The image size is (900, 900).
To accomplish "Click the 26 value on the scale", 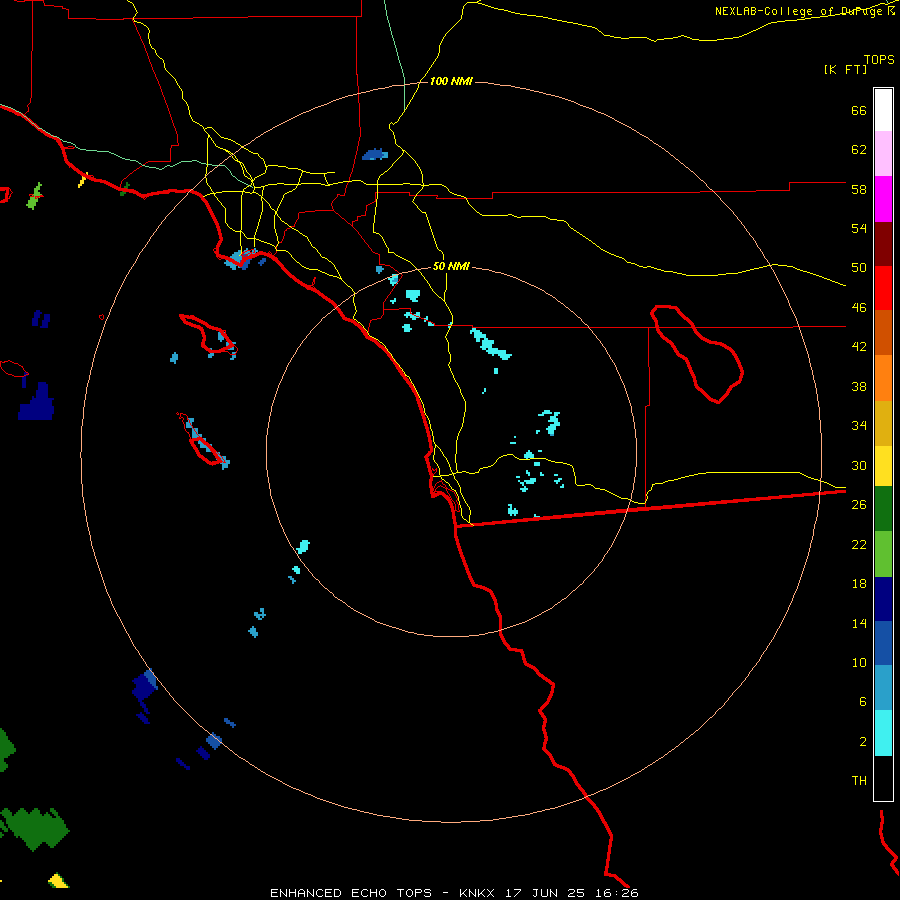I will point(859,505).
